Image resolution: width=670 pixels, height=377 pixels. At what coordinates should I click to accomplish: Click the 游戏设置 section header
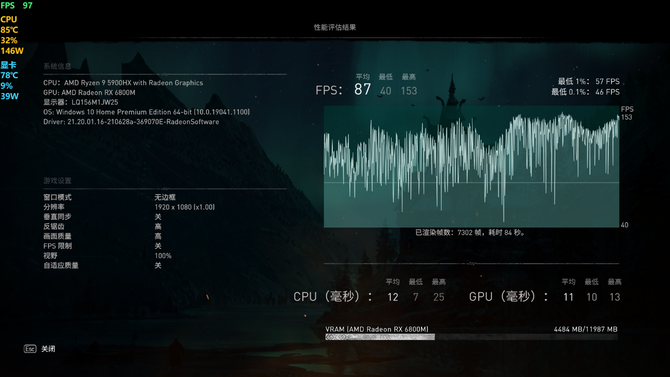(57, 181)
